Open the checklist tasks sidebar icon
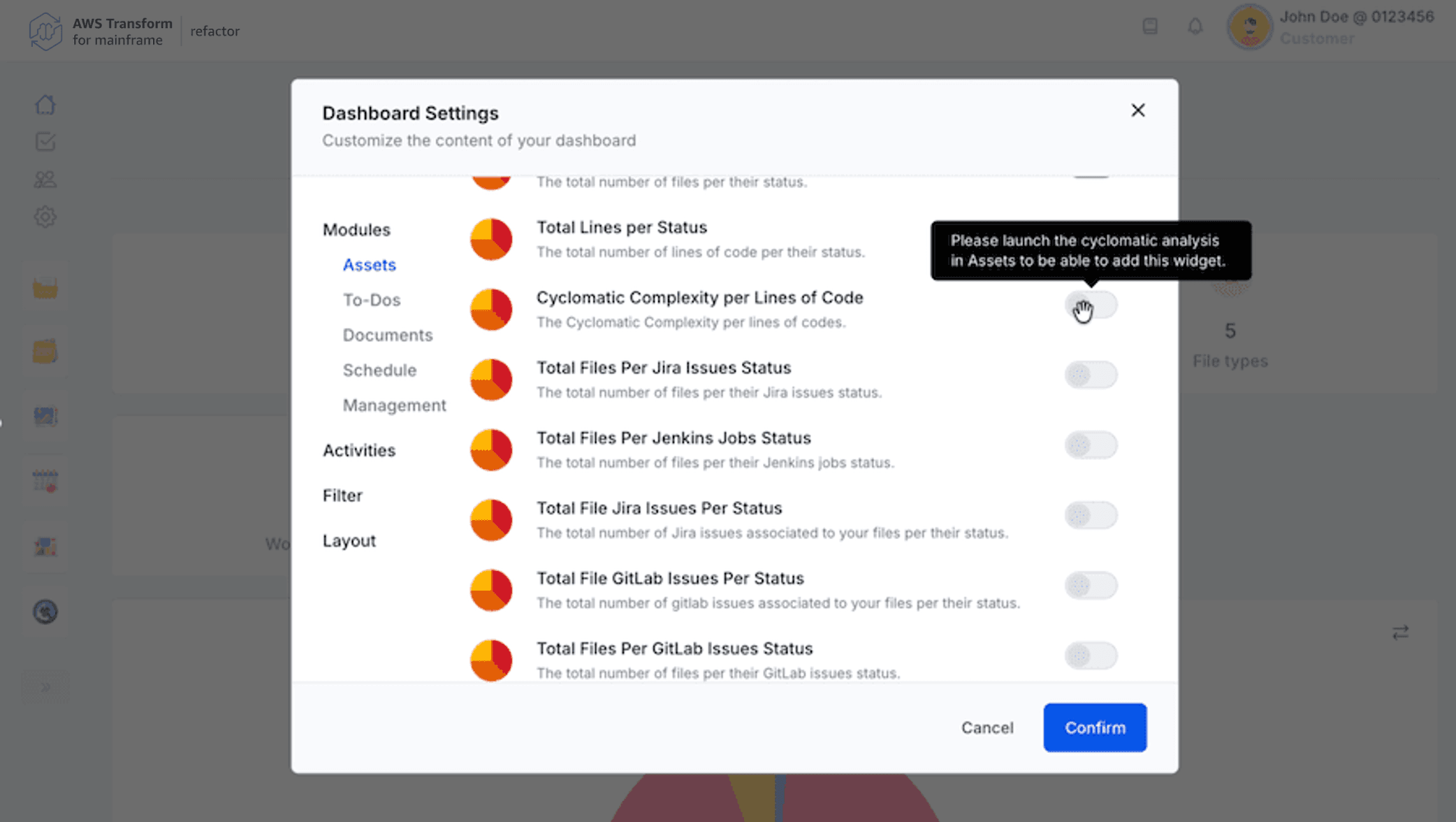The image size is (1456, 822). [45, 142]
